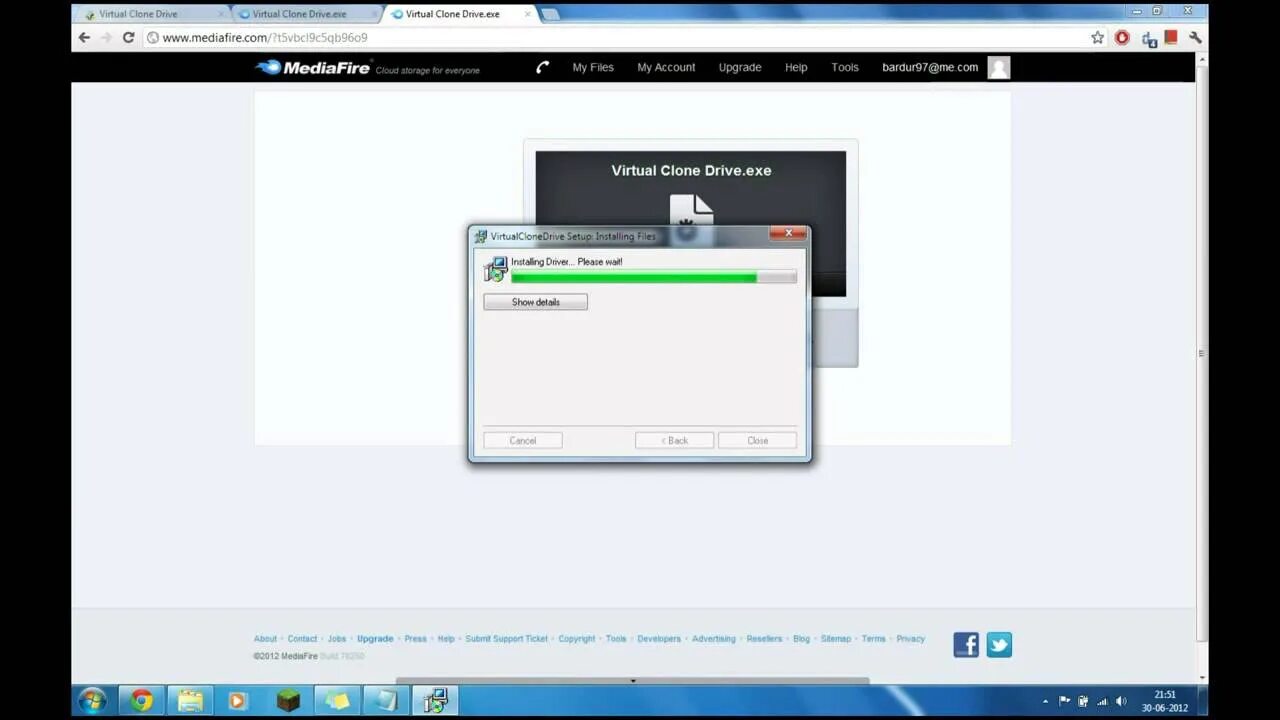Click the bardur97@me.com account email
The width and height of the screenshot is (1280, 720).
(930, 67)
